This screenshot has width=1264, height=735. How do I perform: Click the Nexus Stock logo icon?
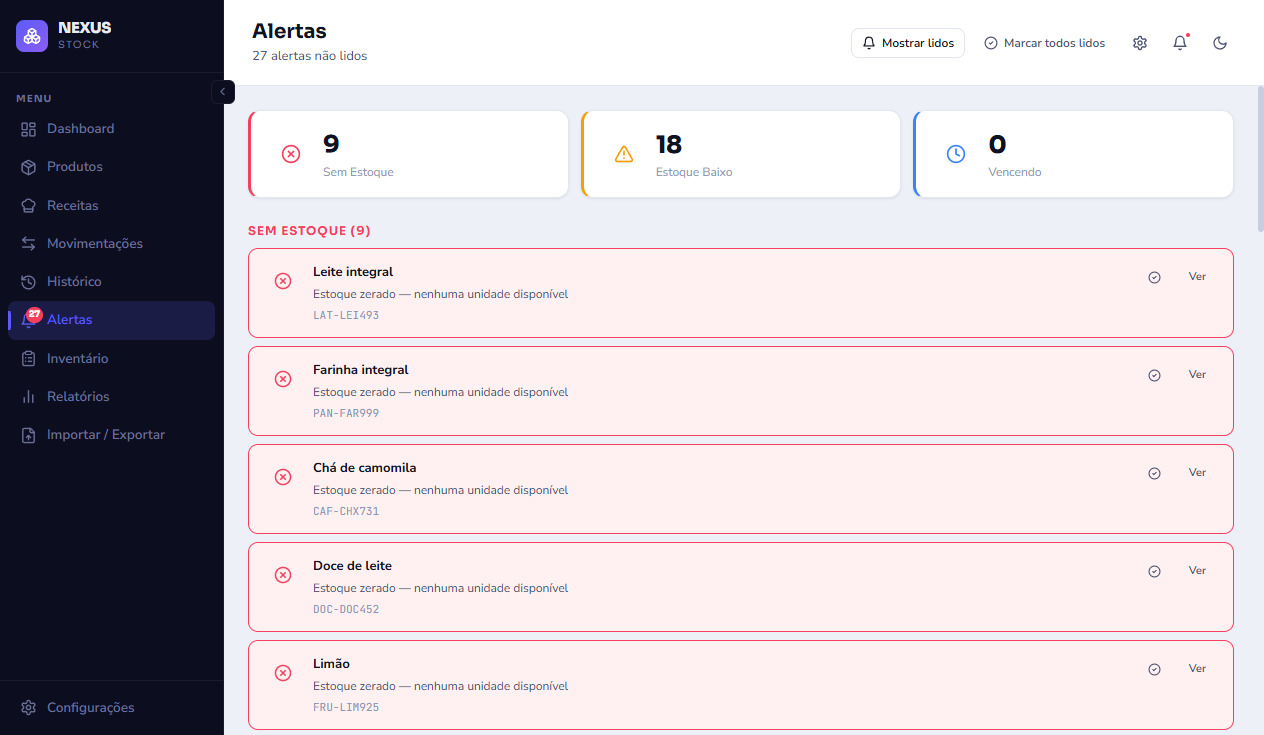point(32,36)
